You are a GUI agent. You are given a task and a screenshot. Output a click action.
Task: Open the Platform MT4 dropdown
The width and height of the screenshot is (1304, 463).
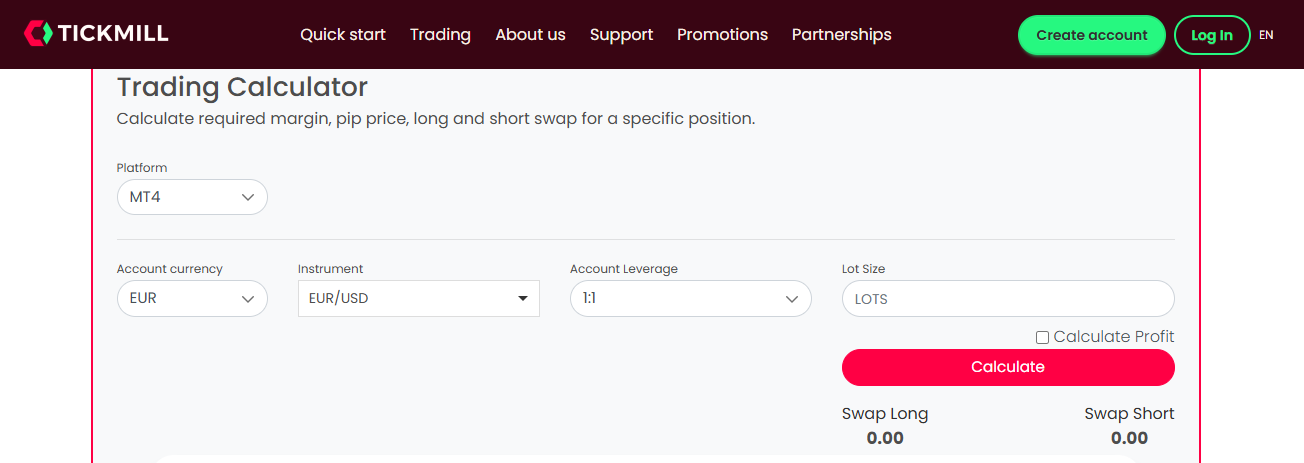[x=192, y=197]
